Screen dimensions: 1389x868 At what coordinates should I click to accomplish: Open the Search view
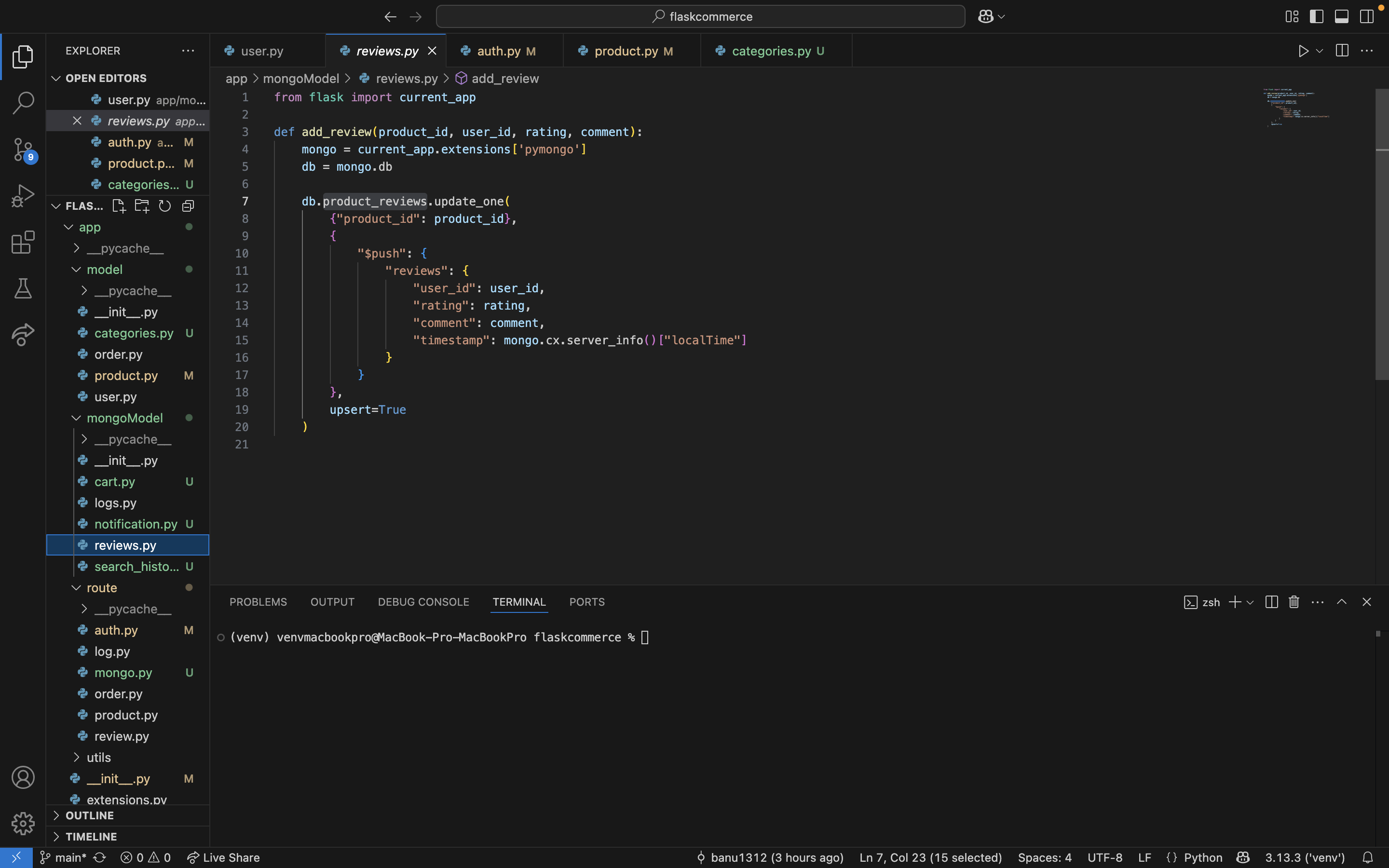(x=23, y=103)
